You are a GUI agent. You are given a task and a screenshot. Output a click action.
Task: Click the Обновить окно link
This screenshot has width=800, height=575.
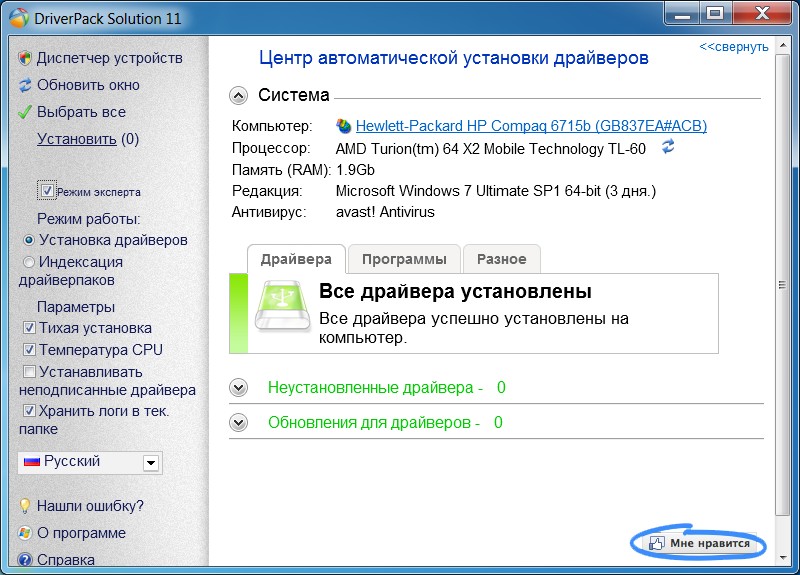[x=88, y=85]
